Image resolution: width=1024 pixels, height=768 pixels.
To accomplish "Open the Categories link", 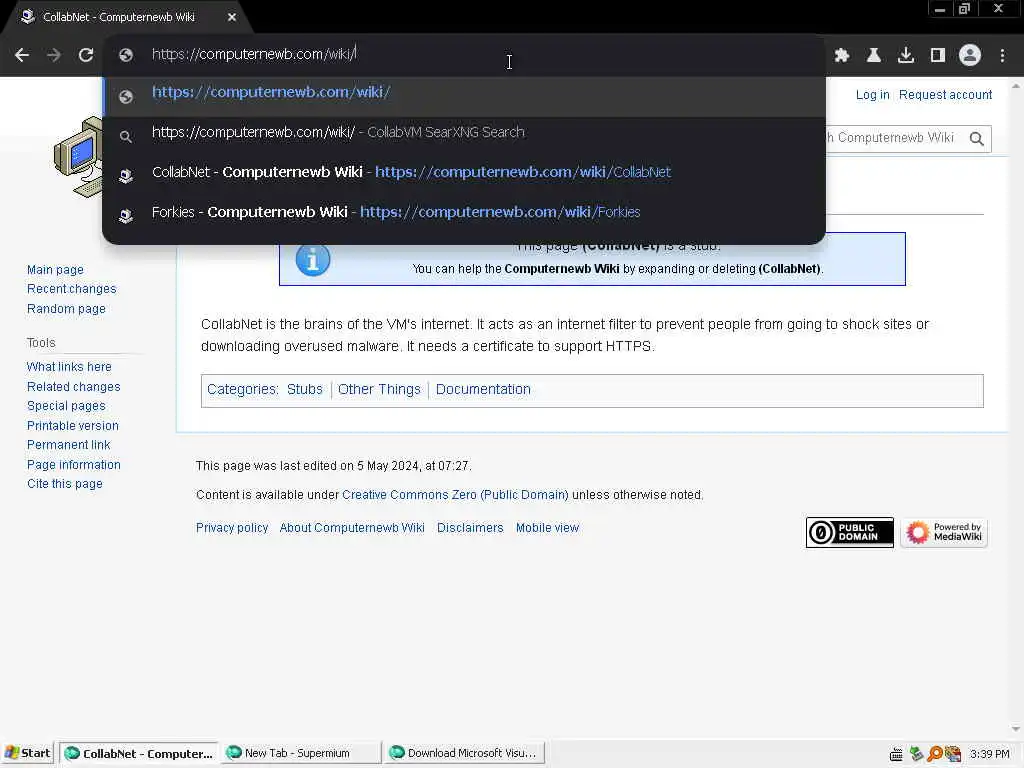I will [x=241, y=389].
